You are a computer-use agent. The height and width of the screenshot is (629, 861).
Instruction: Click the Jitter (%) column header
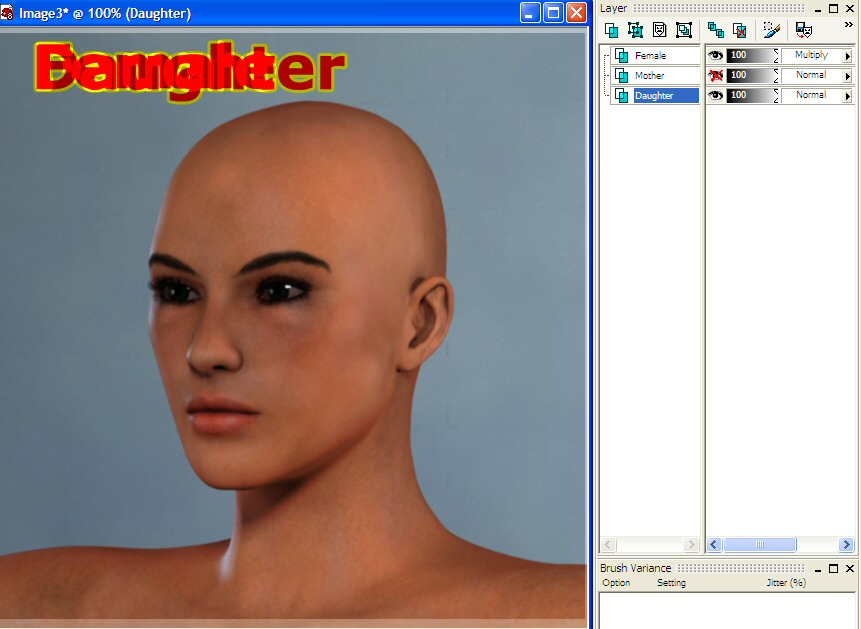coord(786,583)
